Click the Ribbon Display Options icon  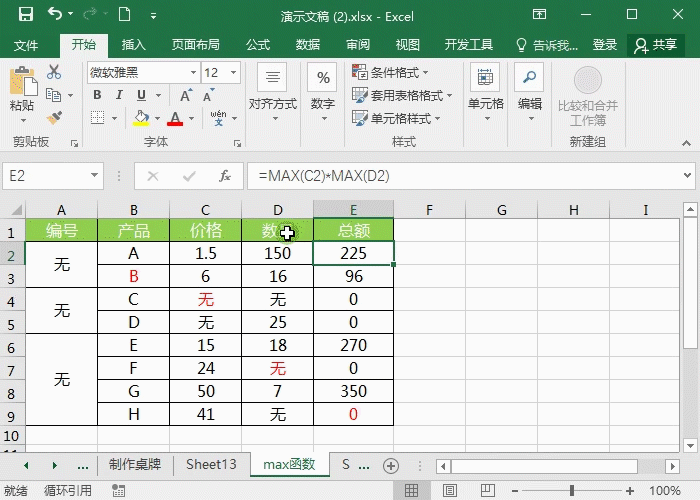pyautogui.click(x=539, y=15)
